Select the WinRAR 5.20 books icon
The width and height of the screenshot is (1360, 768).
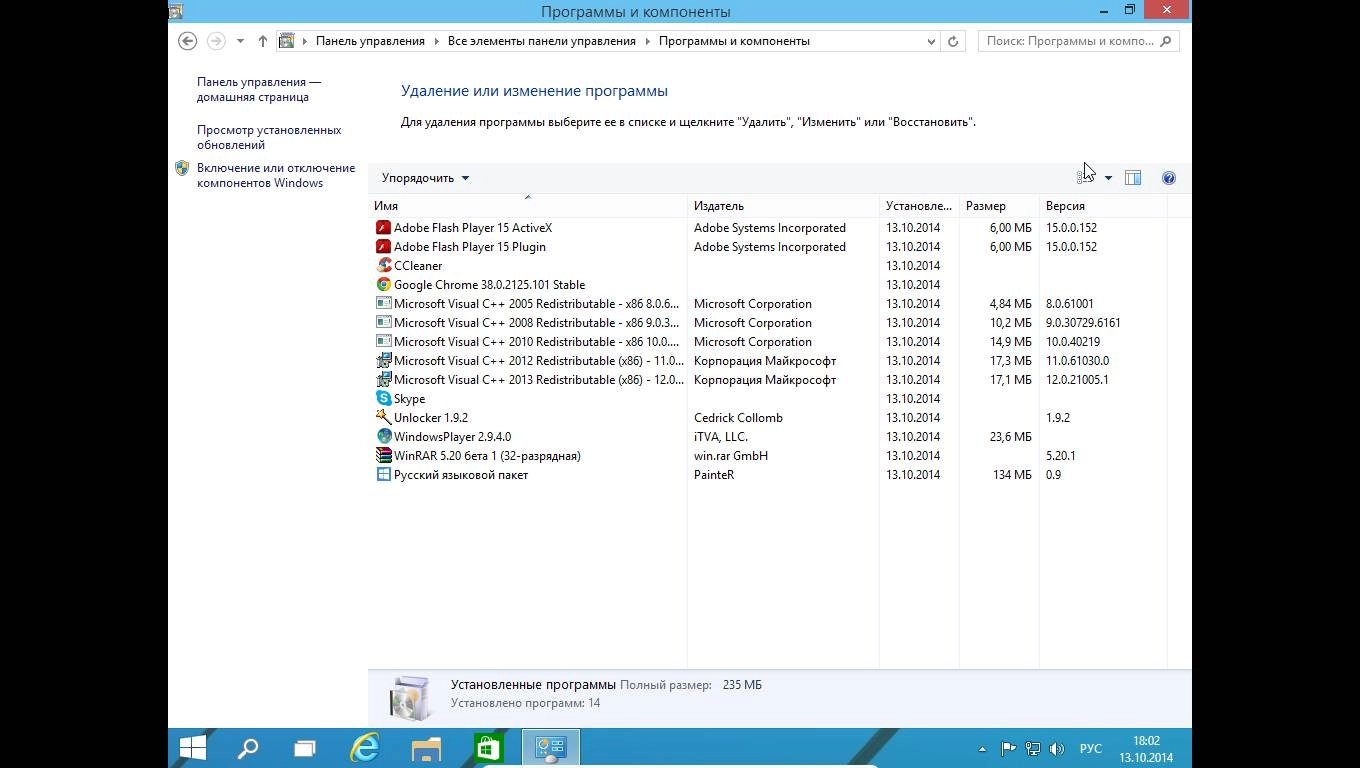tap(383, 456)
